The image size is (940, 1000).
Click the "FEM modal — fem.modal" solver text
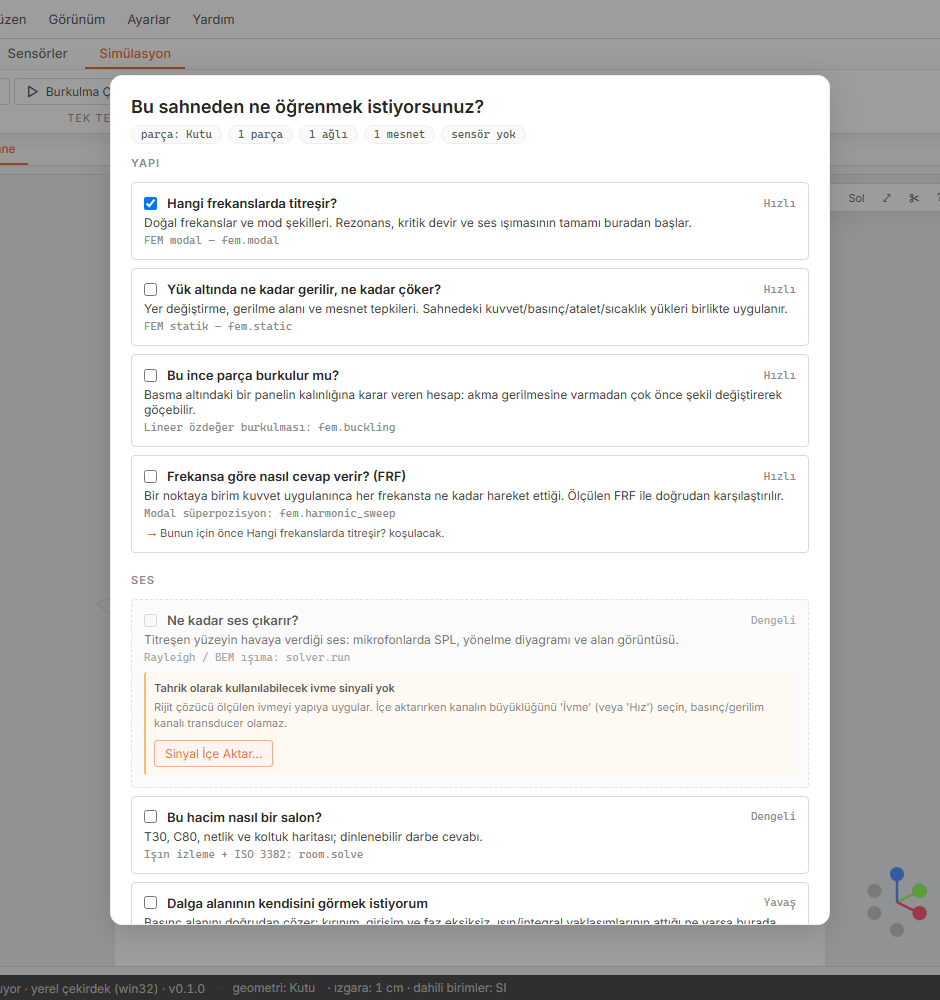(x=212, y=240)
